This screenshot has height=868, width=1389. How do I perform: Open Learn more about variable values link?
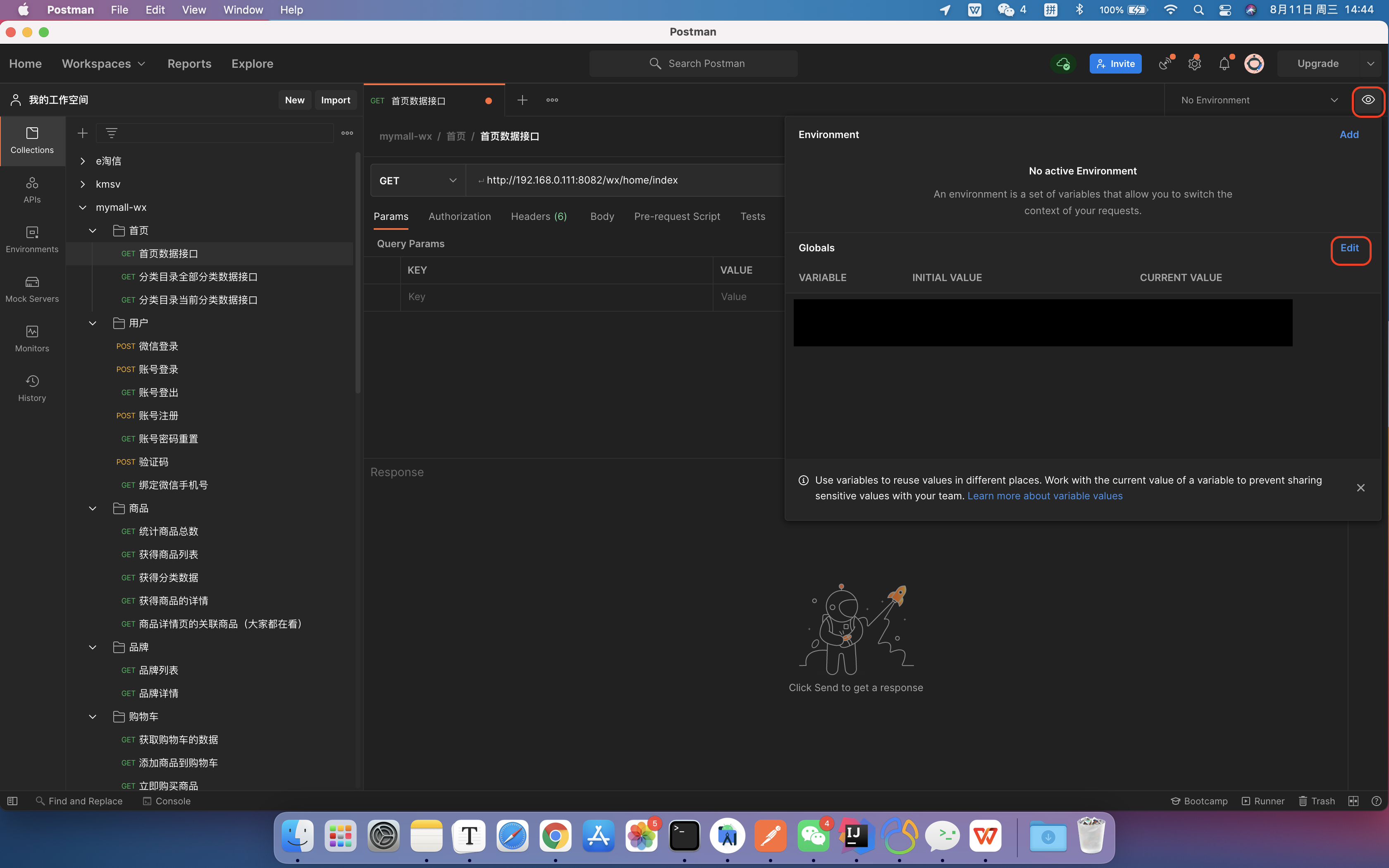point(1045,496)
